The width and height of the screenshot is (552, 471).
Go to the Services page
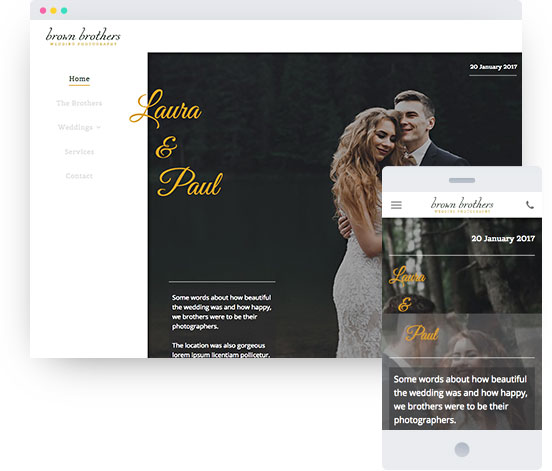tap(79, 152)
